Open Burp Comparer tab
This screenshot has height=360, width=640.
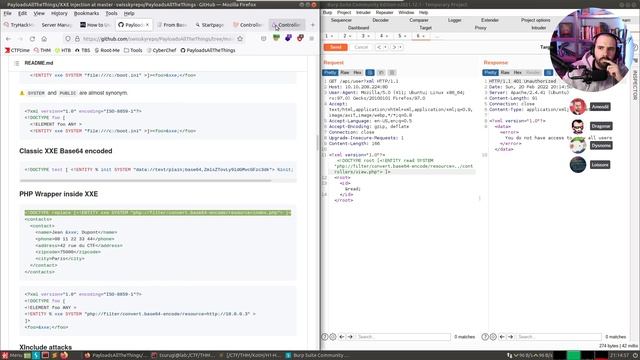tap(419, 20)
